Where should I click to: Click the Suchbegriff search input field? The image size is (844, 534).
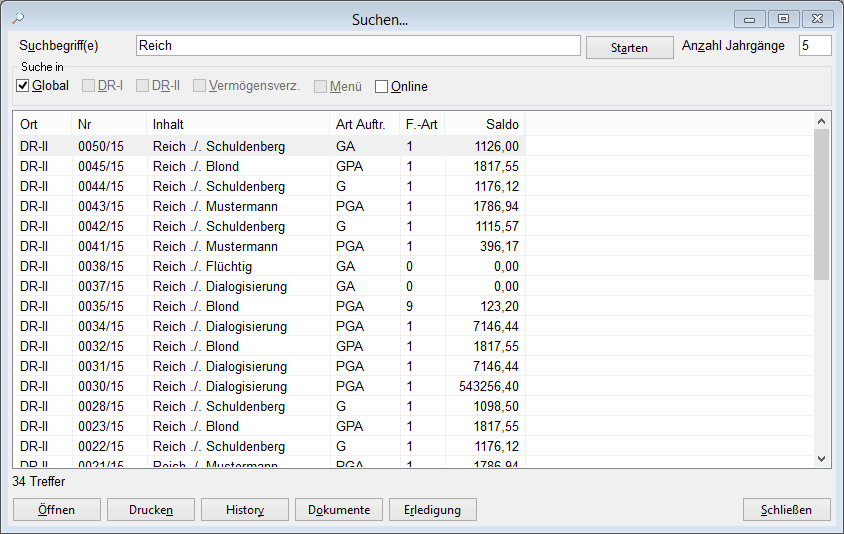tap(357, 46)
